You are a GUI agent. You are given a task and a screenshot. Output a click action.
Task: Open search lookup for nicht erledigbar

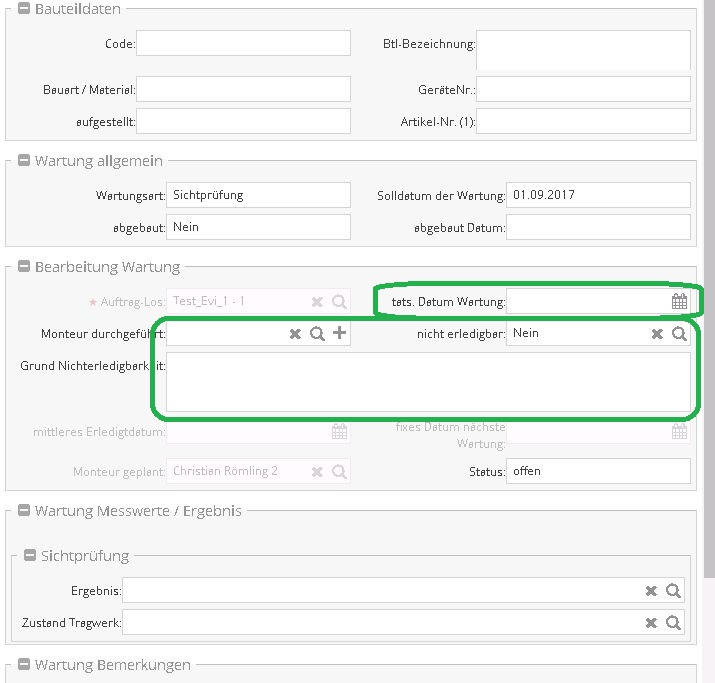[678, 334]
